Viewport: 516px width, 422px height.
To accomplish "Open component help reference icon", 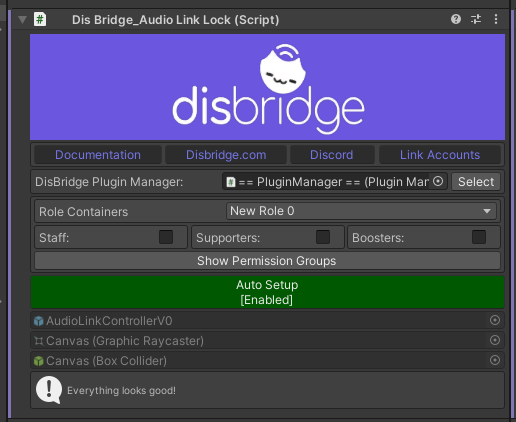I will click(x=456, y=19).
